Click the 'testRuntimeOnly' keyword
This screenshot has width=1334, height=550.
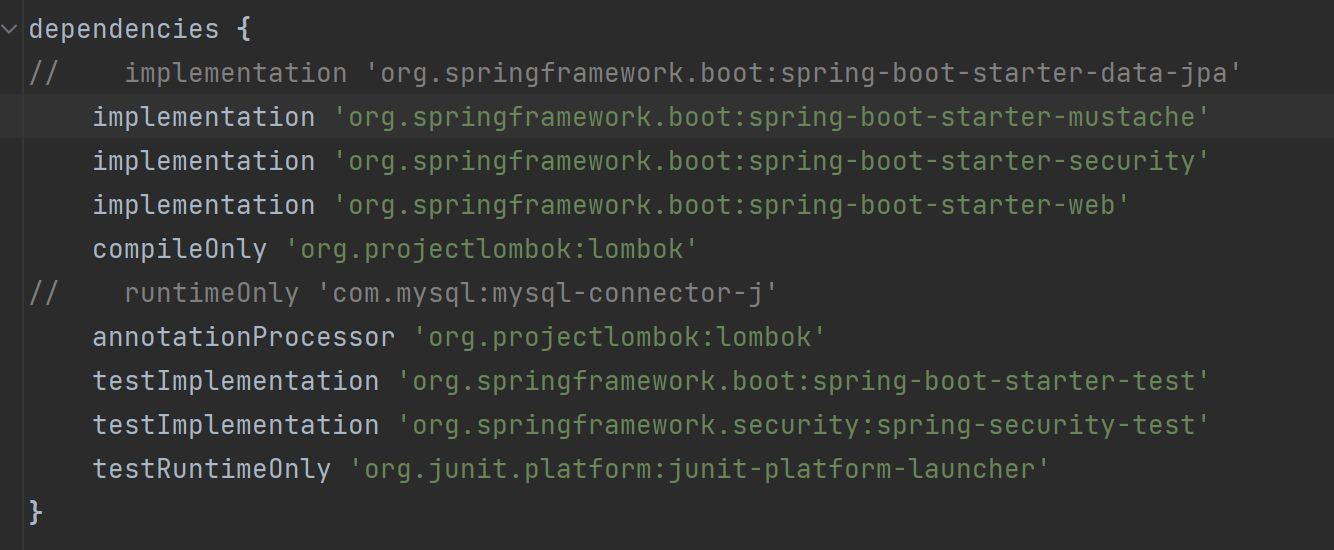point(212,469)
